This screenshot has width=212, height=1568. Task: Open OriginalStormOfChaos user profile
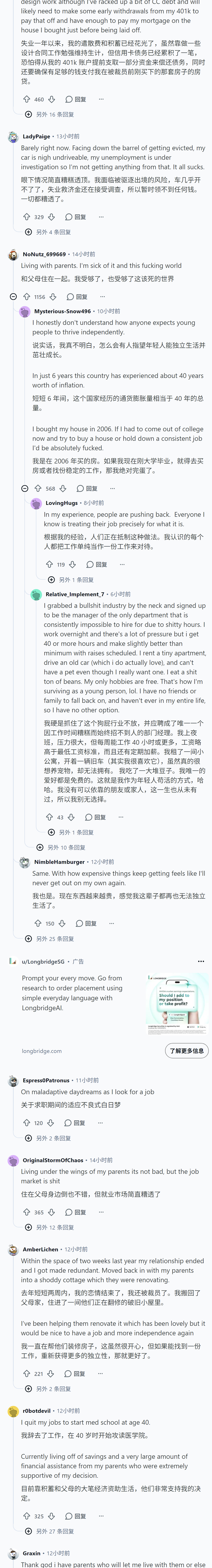(53, 1160)
